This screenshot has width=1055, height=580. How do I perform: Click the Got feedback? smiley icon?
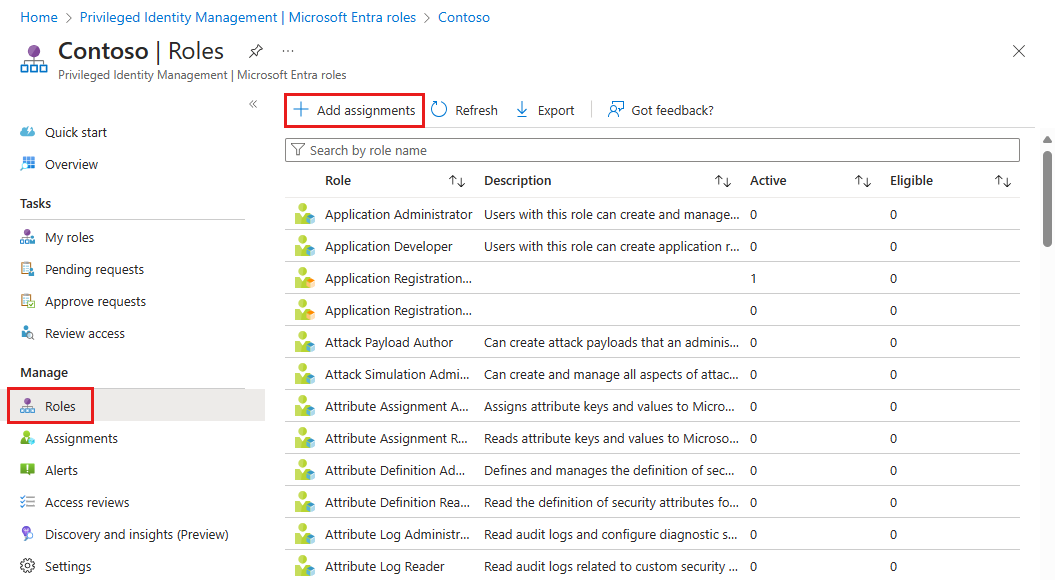617,110
